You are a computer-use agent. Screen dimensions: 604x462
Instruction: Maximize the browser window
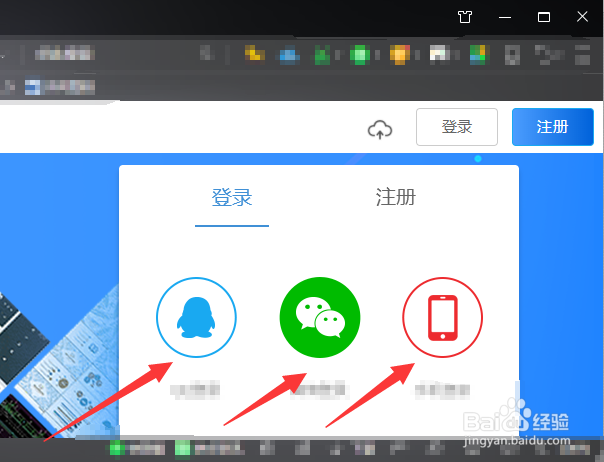click(x=544, y=17)
